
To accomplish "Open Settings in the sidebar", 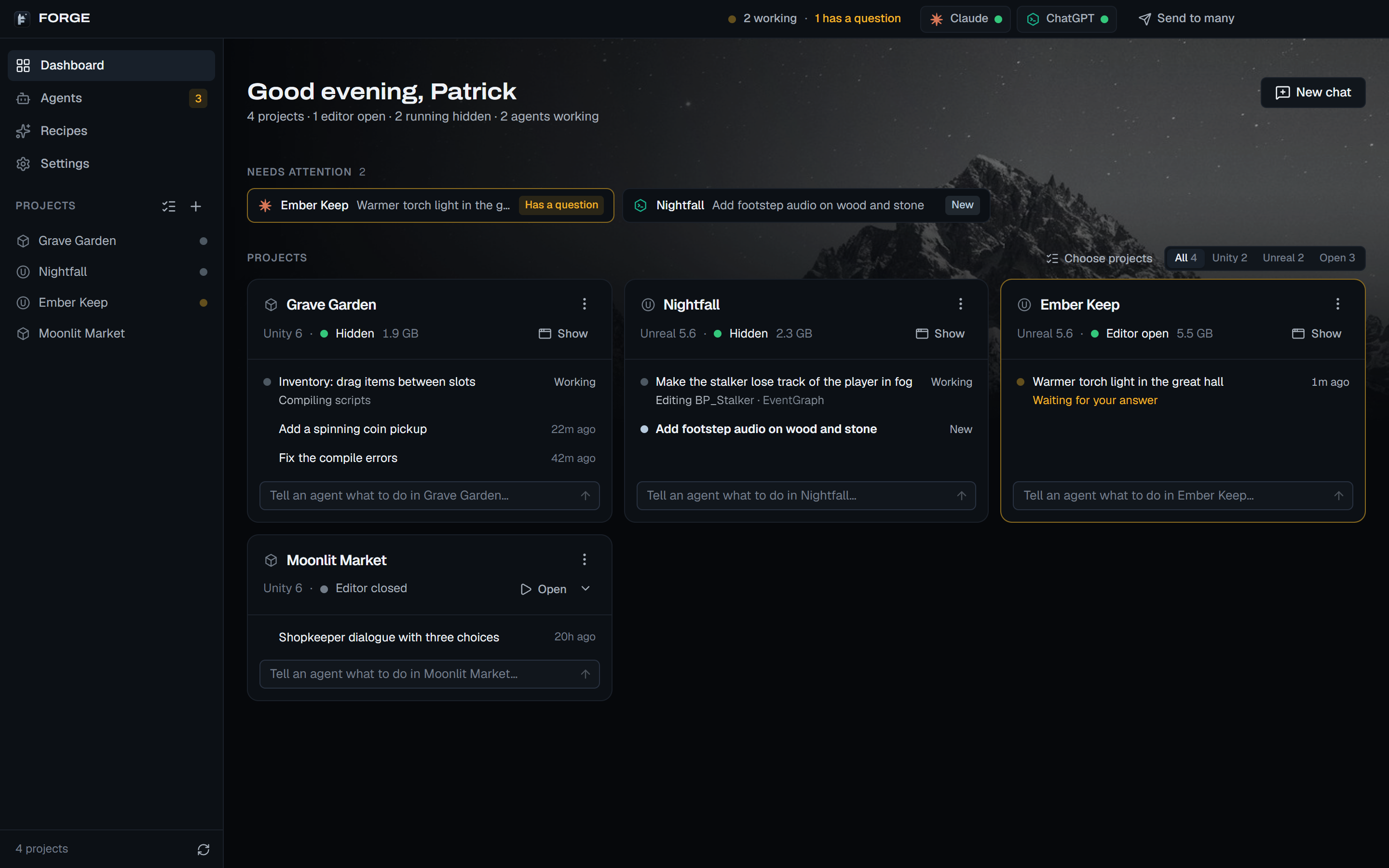I will point(111,163).
